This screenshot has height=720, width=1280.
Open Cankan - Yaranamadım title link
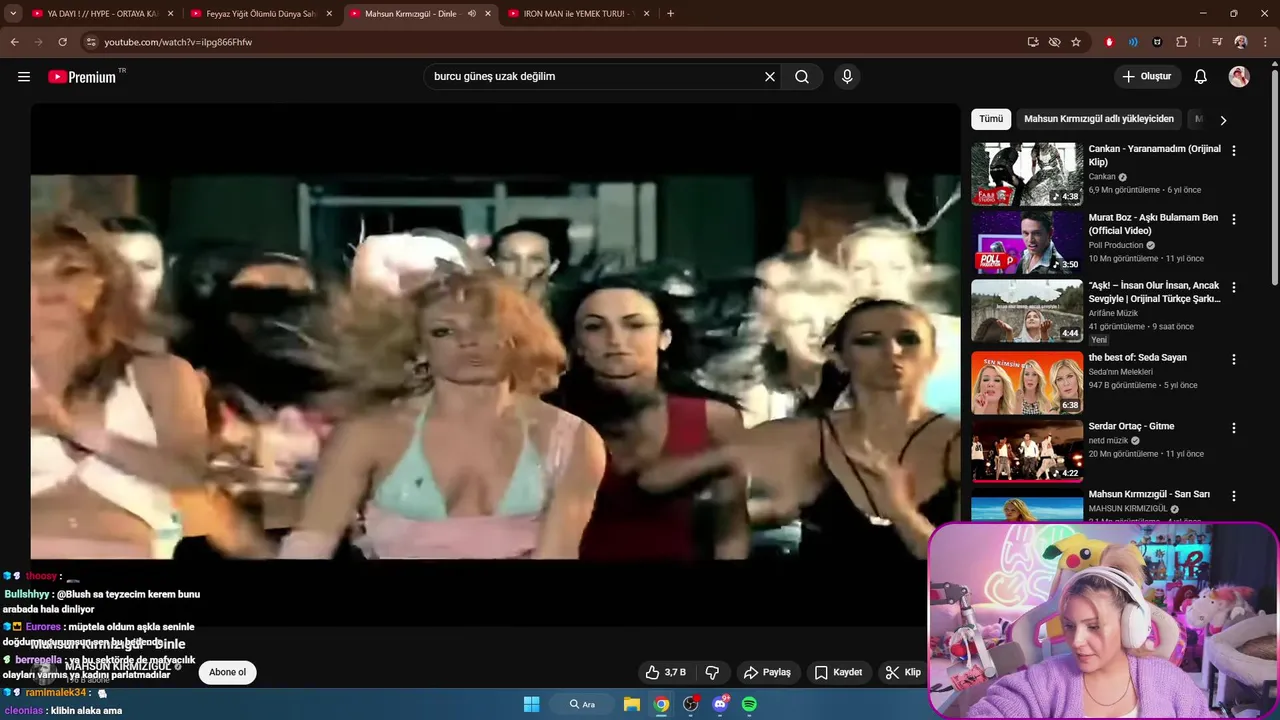[x=1154, y=155]
